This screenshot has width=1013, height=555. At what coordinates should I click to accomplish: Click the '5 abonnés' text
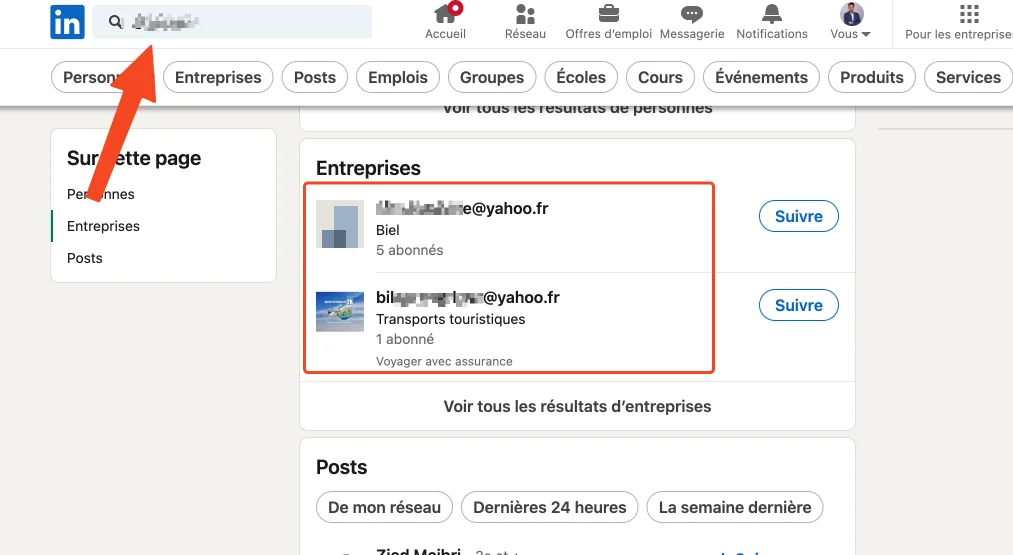410,250
